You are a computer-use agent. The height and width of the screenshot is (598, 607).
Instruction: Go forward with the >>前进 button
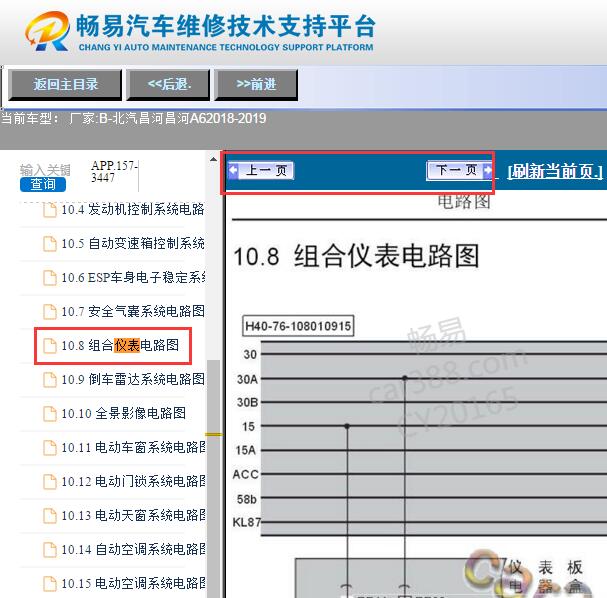click(256, 85)
